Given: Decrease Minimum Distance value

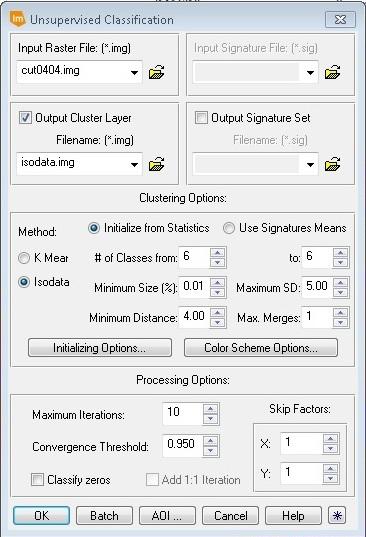Looking at the screenshot, I should [x=217, y=322].
